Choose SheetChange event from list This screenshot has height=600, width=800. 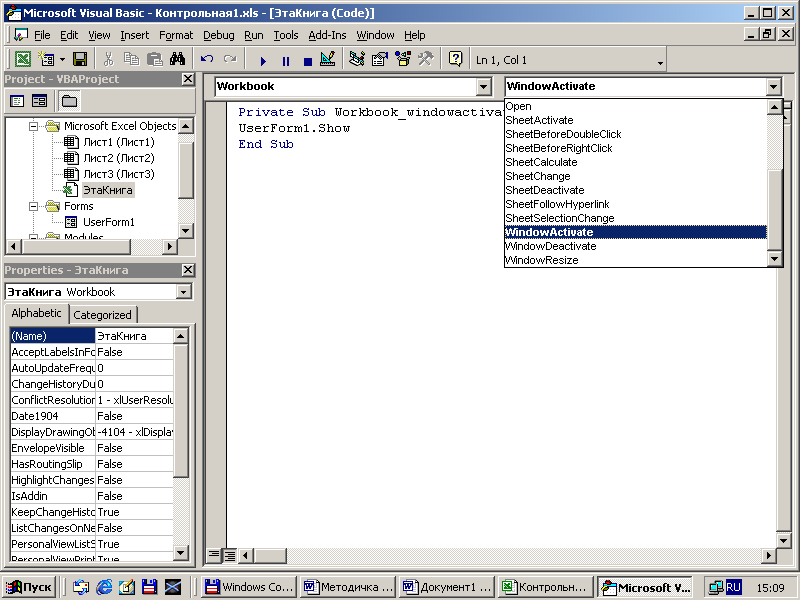point(636,176)
